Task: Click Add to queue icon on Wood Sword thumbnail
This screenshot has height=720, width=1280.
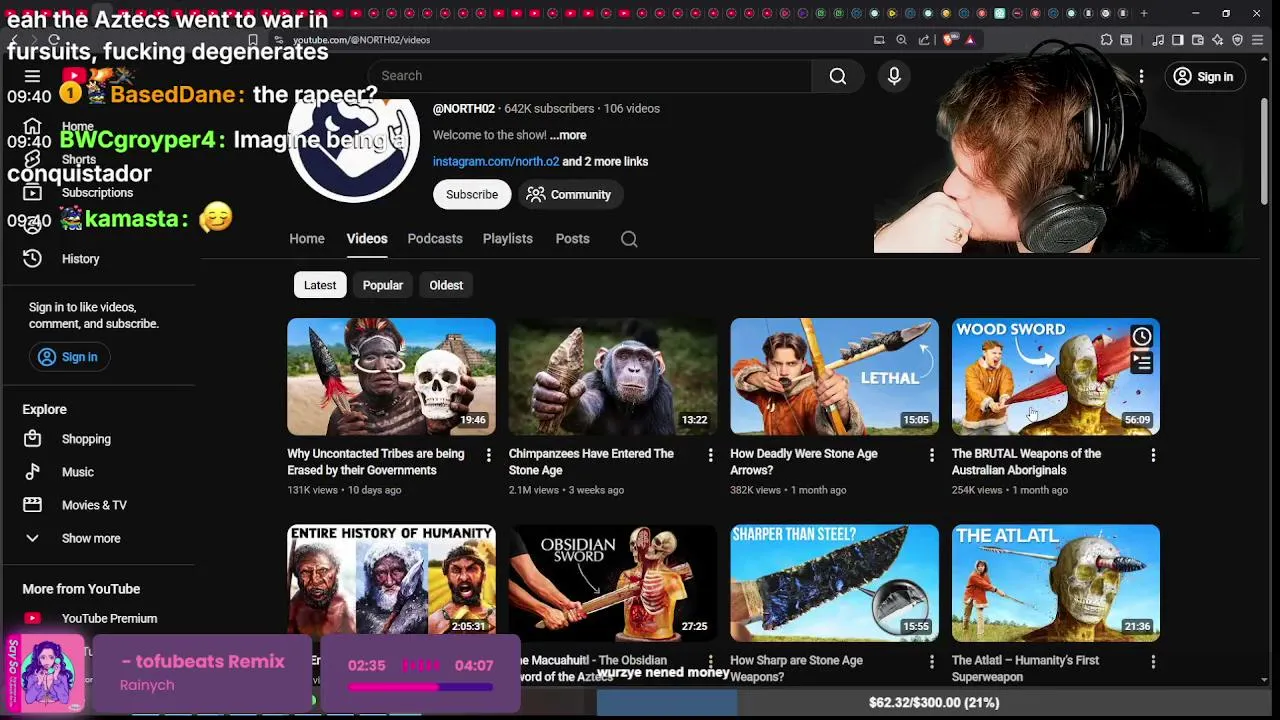Action: tap(1141, 362)
